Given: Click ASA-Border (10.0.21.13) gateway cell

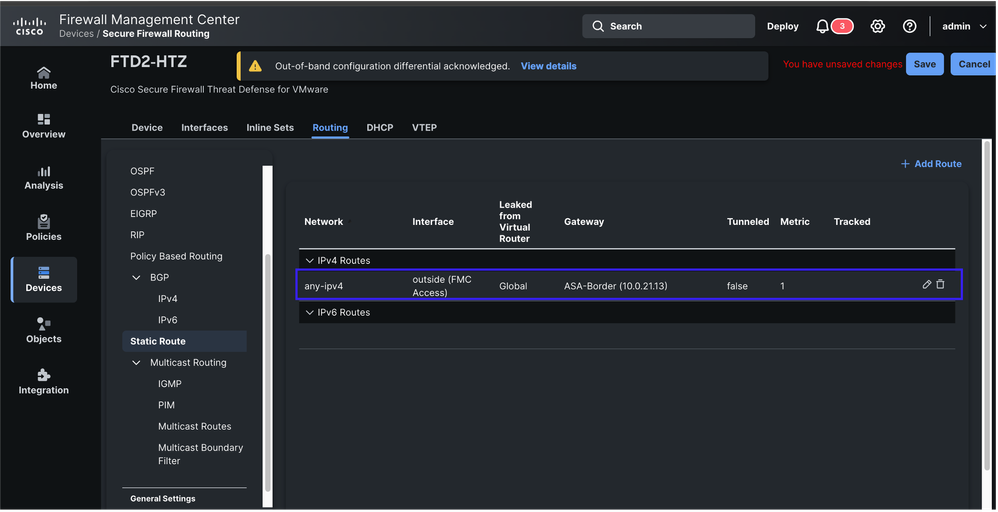Looking at the screenshot, I should point(615,287).
